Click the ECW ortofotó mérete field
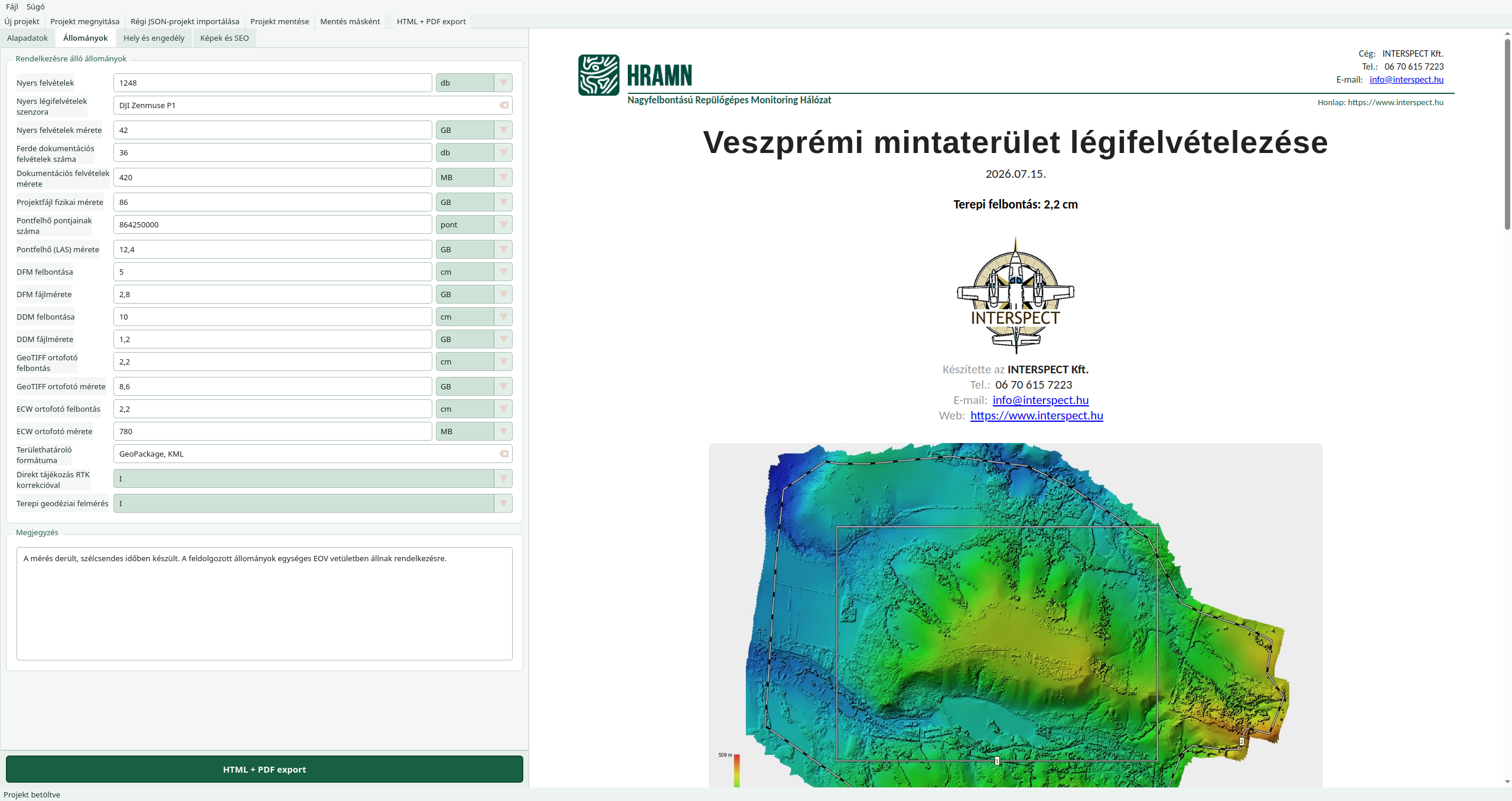1512x801 pixels. [273, 431]
